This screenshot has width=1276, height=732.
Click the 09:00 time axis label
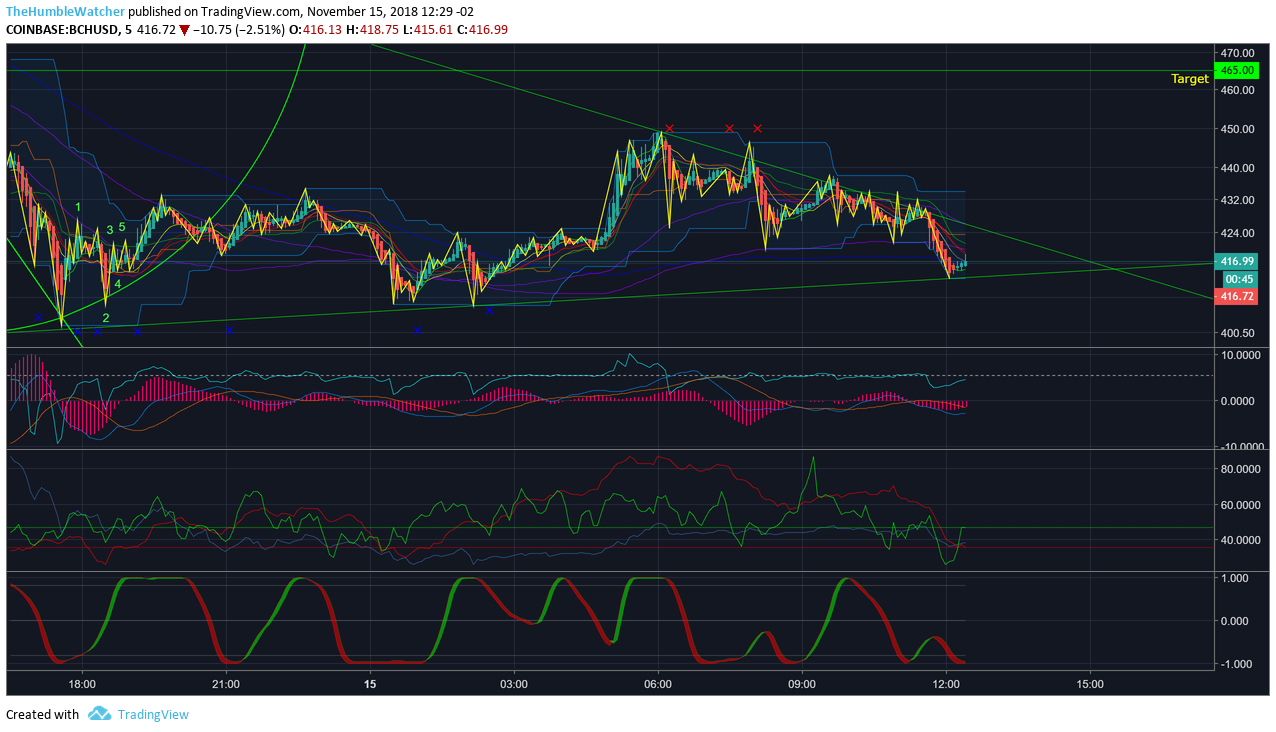(802, 684)
